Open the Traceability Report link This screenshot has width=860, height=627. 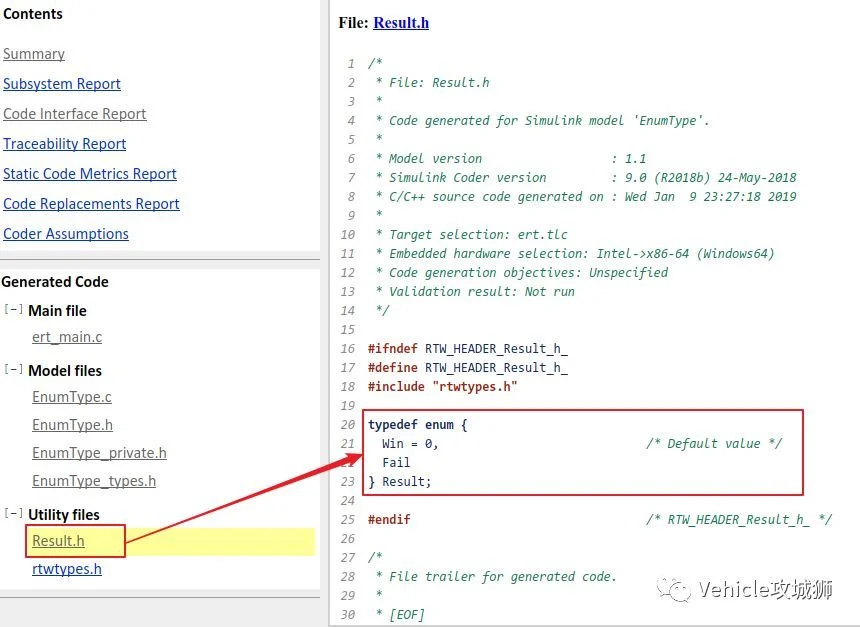click(64, 144)
